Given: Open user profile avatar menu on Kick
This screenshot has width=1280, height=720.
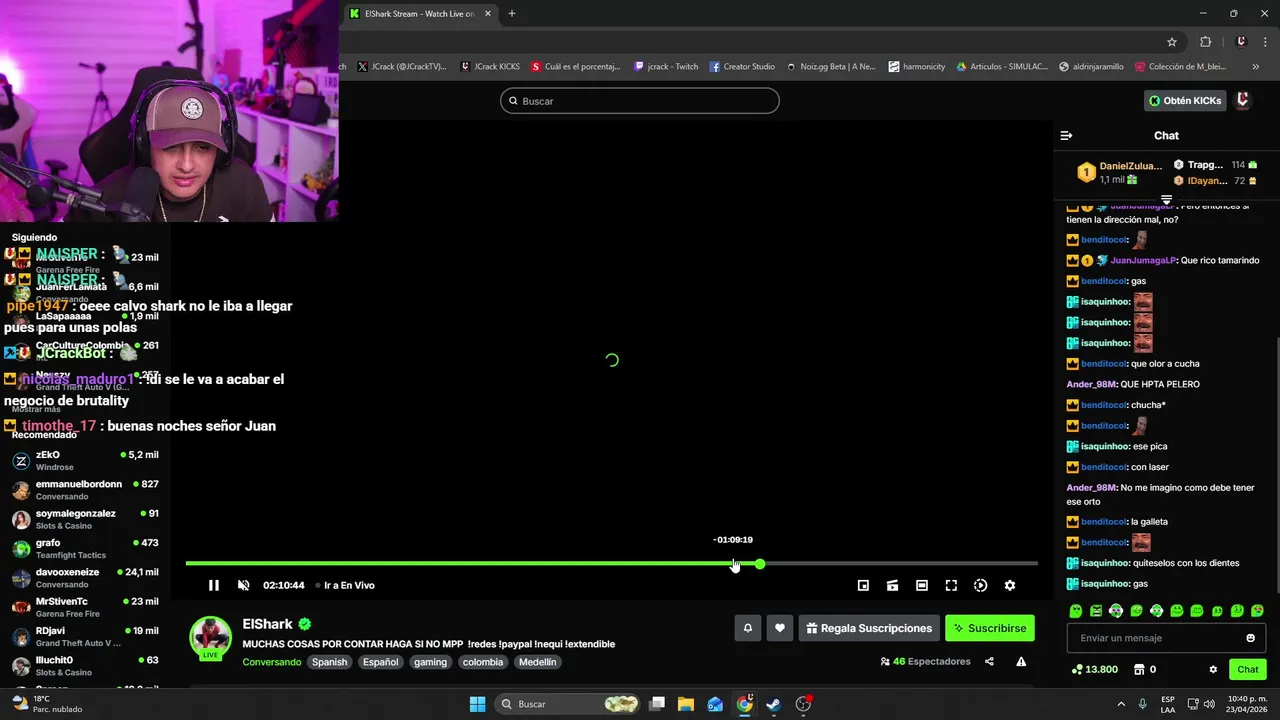Looking at the screenshot, I should click(x=1242, y=100).
